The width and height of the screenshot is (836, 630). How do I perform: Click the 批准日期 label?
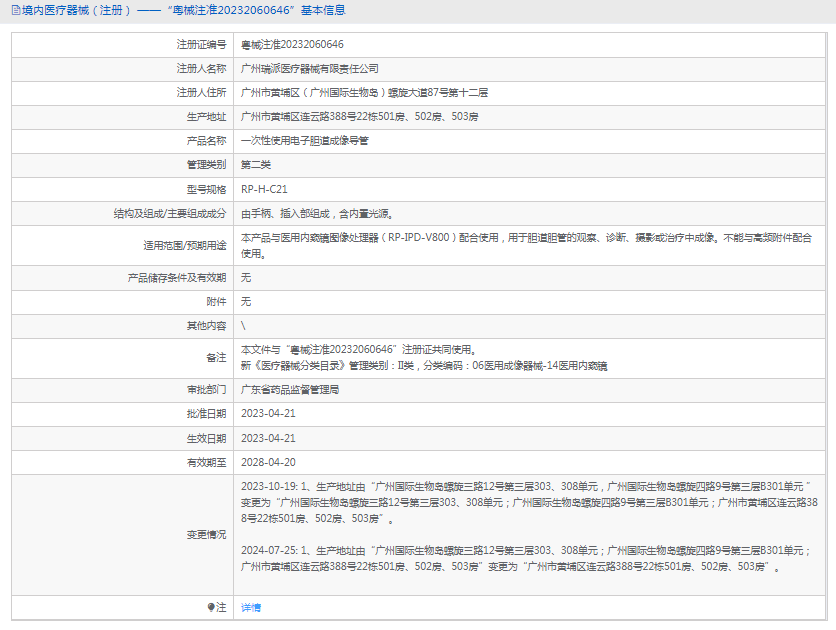tap(206, 414)
